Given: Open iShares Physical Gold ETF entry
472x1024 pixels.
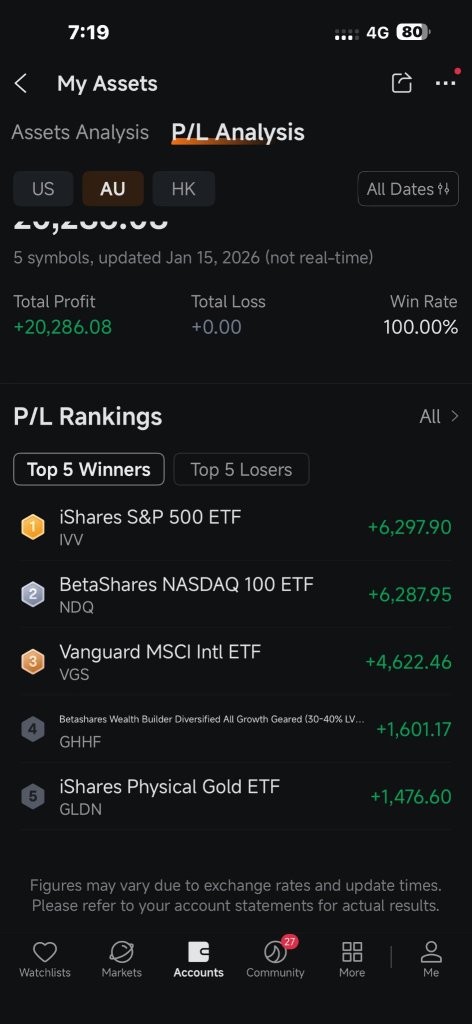Looking at the screenshot, I should (236, 797).
